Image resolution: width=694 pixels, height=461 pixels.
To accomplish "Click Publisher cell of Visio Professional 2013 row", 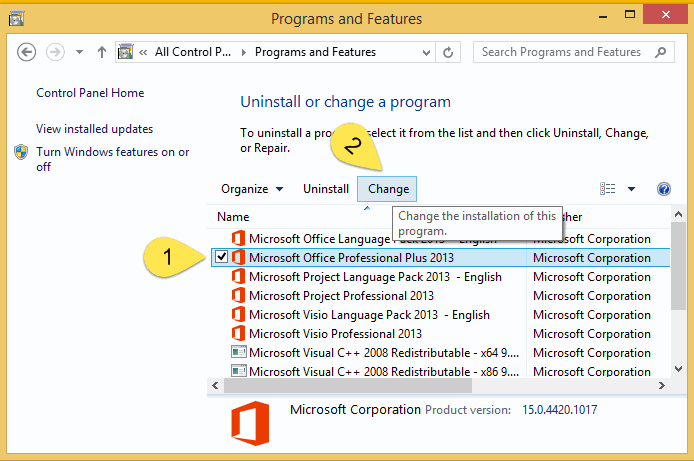I will 592,334.
